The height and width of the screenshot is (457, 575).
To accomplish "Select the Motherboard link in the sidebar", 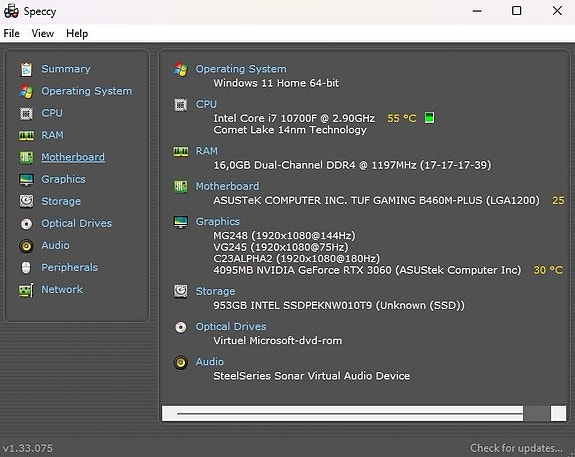I will [73, 157].
